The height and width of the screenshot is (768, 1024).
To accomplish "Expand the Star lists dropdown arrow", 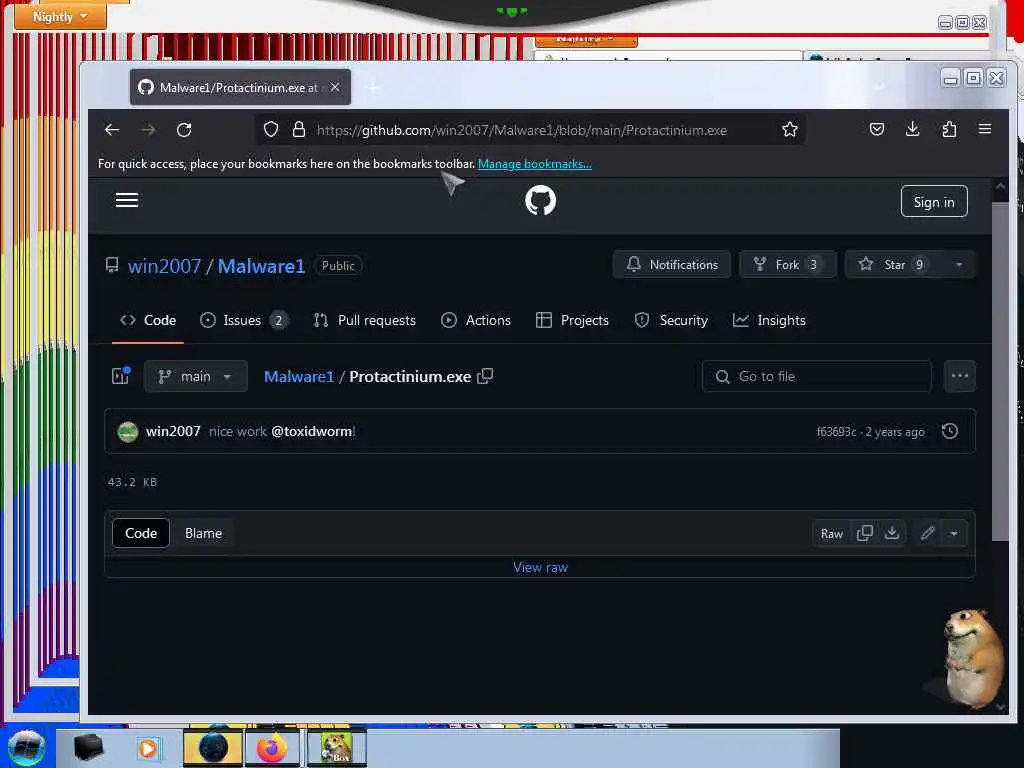I will 959,264.
